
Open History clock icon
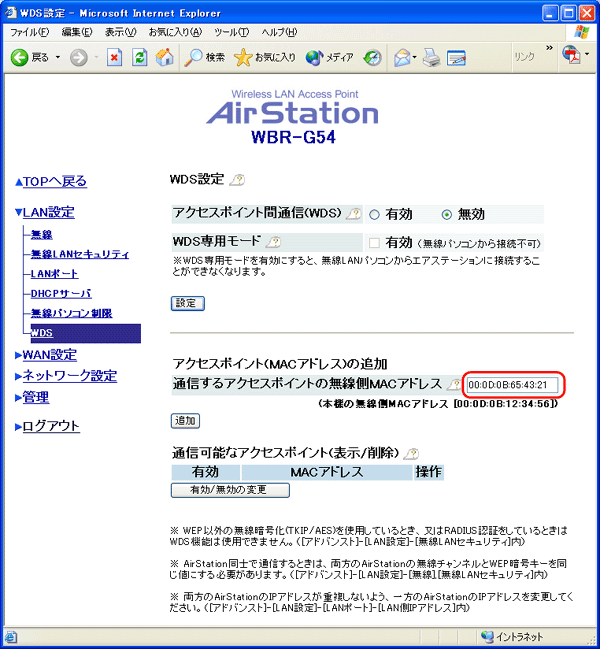coord(372,57)
